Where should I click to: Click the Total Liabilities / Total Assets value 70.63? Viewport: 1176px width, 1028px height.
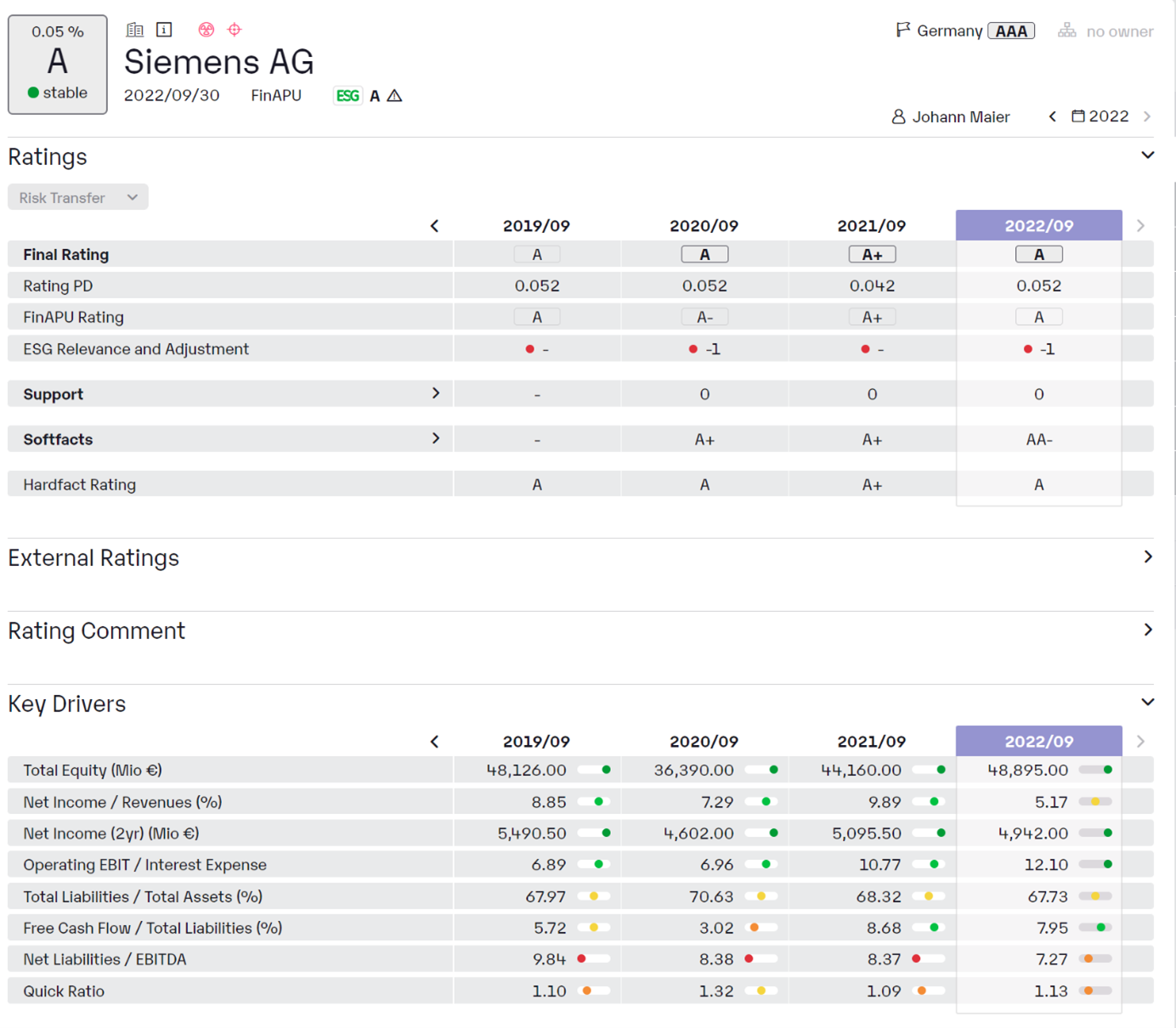711,896
